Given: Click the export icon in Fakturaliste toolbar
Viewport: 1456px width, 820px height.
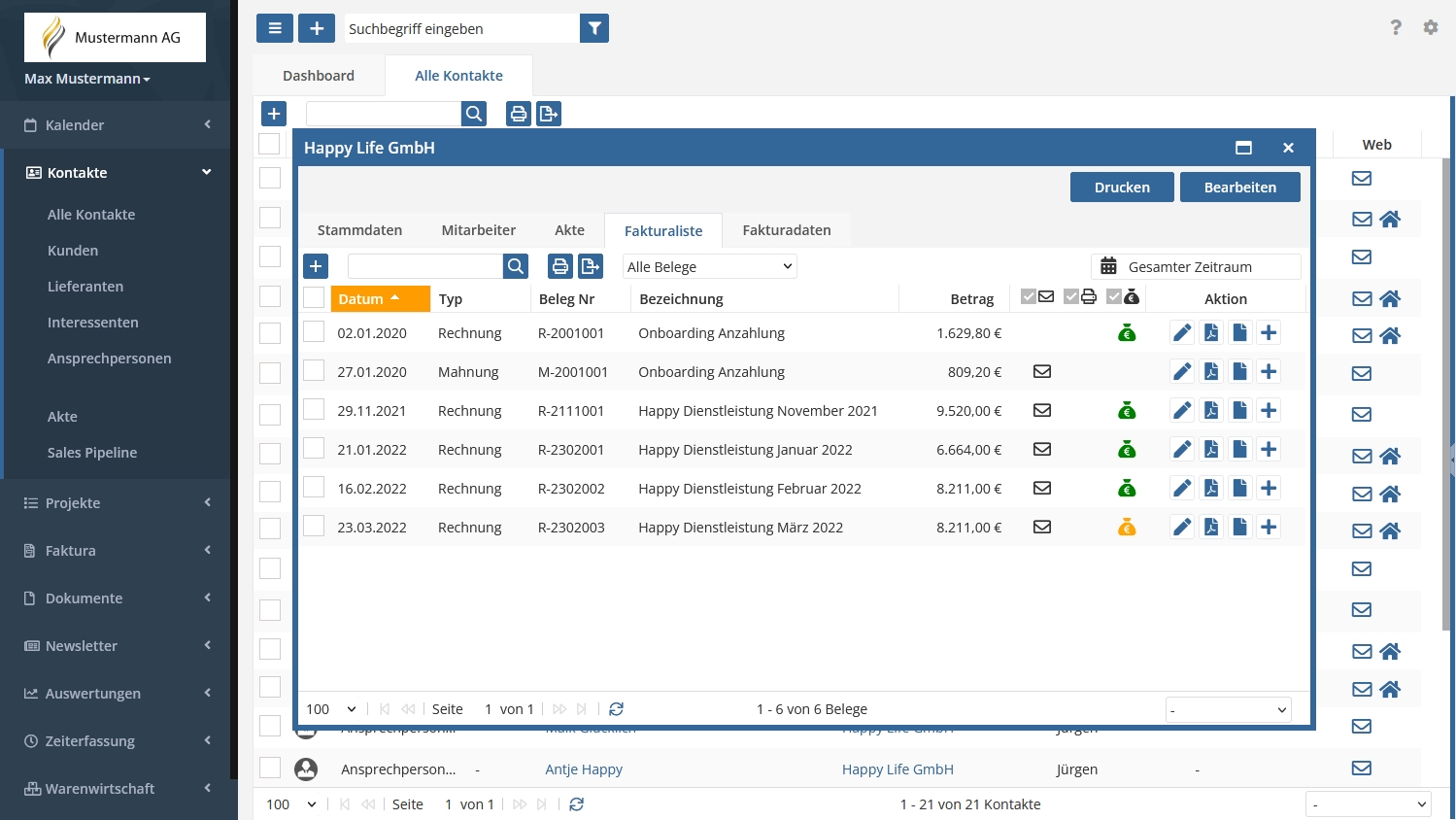Looking at the screenshot, I should pyautogui.click(x=590, y=266).
